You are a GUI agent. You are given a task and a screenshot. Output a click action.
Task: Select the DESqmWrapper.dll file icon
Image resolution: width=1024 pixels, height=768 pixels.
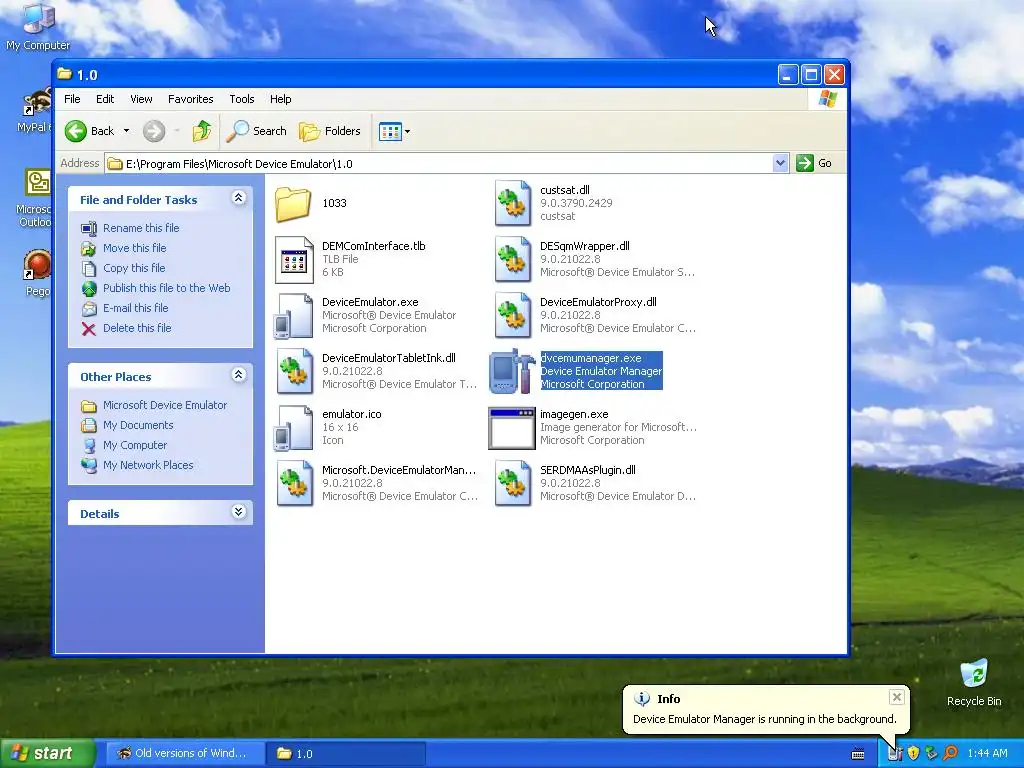tap(513, 259)
